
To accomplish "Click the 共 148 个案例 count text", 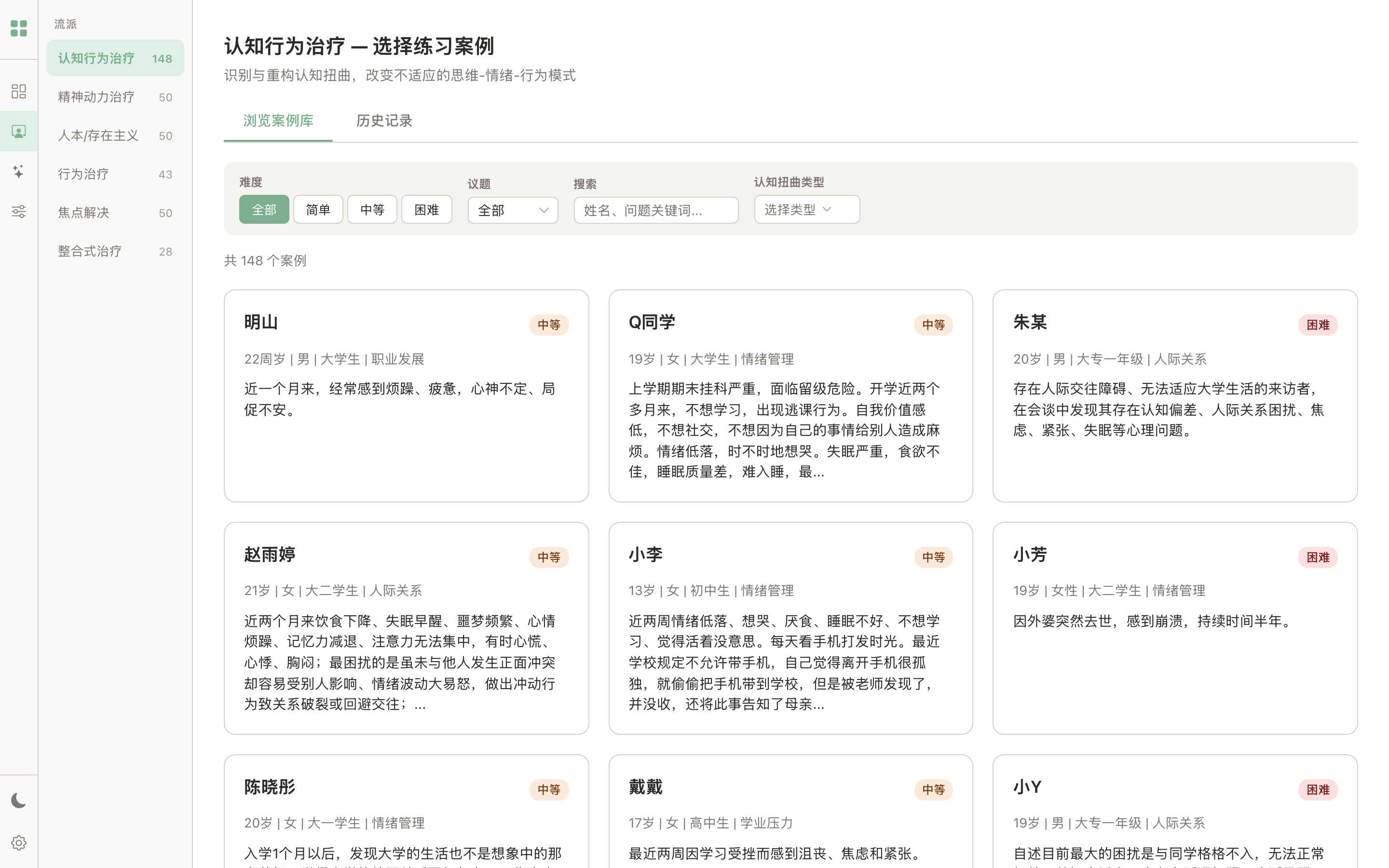I will tap(265, 260).
